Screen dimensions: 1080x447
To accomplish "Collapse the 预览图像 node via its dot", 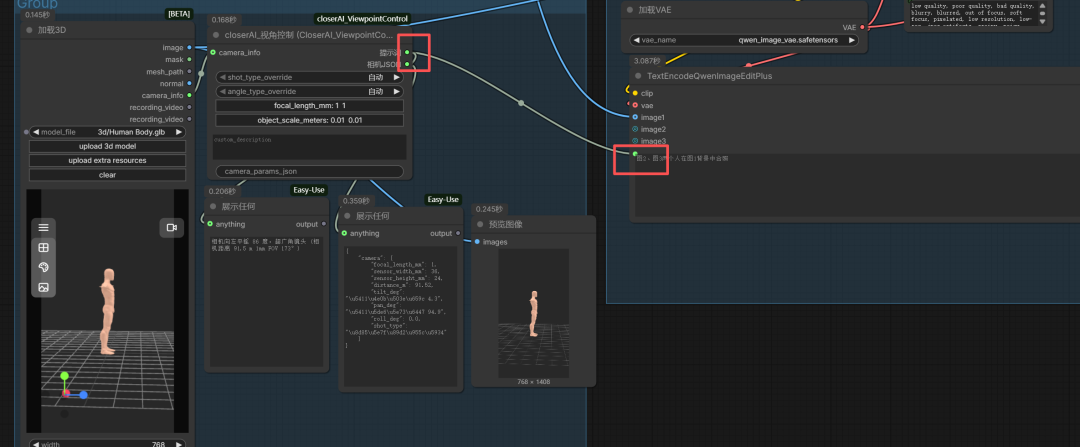I will (479, 225).
